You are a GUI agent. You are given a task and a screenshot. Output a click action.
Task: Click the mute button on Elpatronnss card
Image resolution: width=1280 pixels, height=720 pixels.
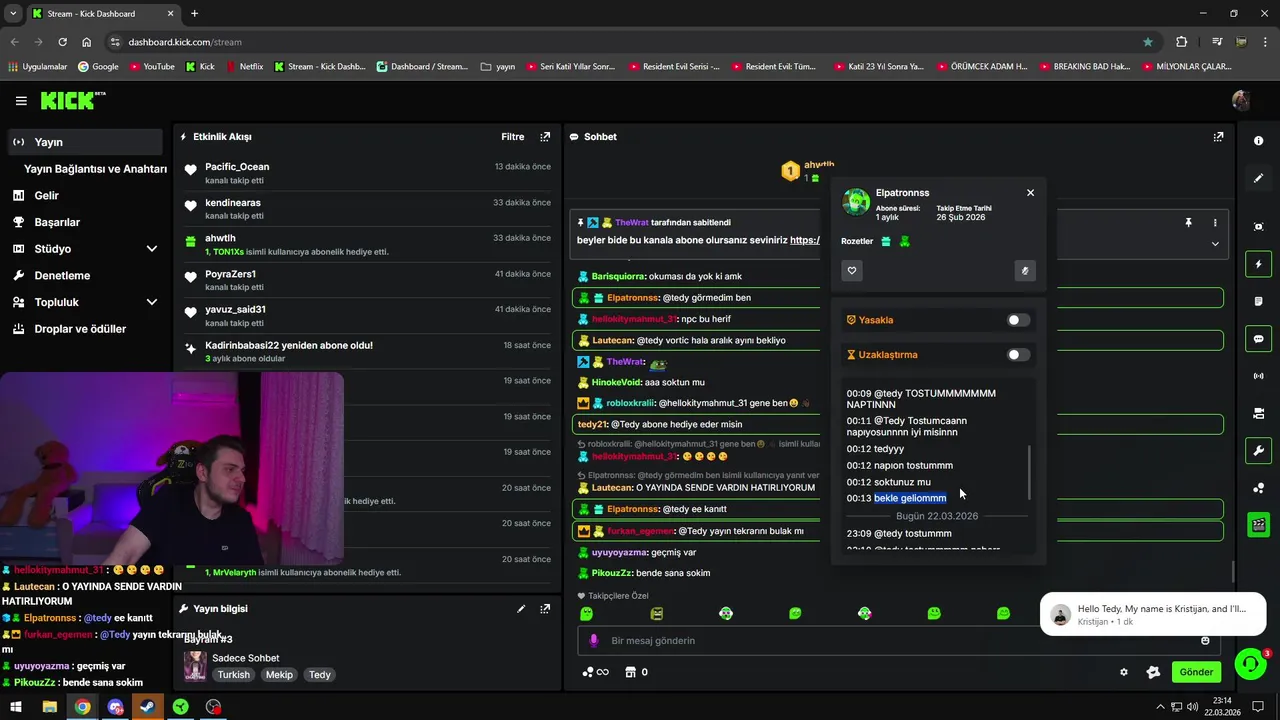pos(1024,270)
